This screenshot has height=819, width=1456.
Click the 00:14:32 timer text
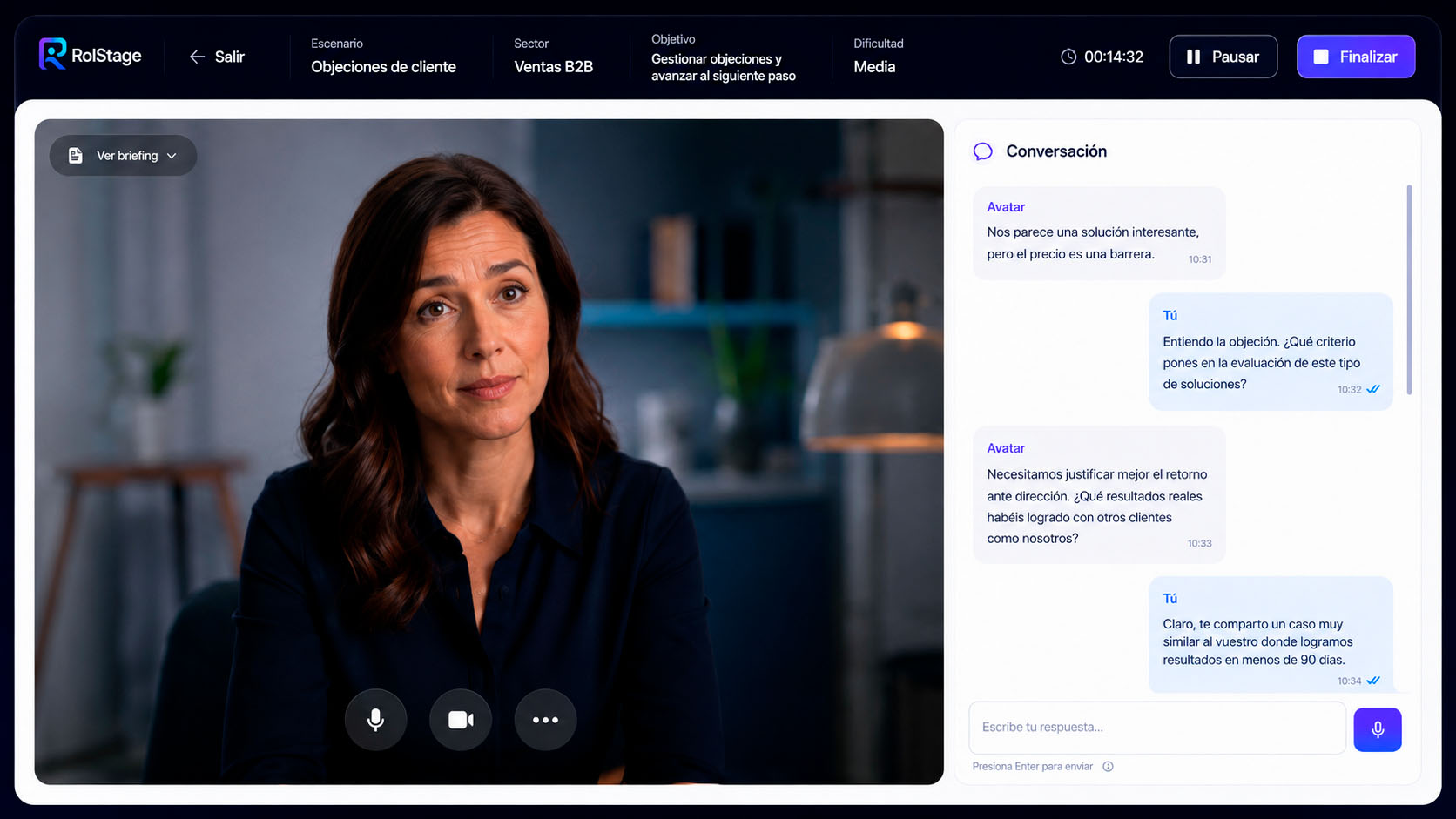(1114, 57)
